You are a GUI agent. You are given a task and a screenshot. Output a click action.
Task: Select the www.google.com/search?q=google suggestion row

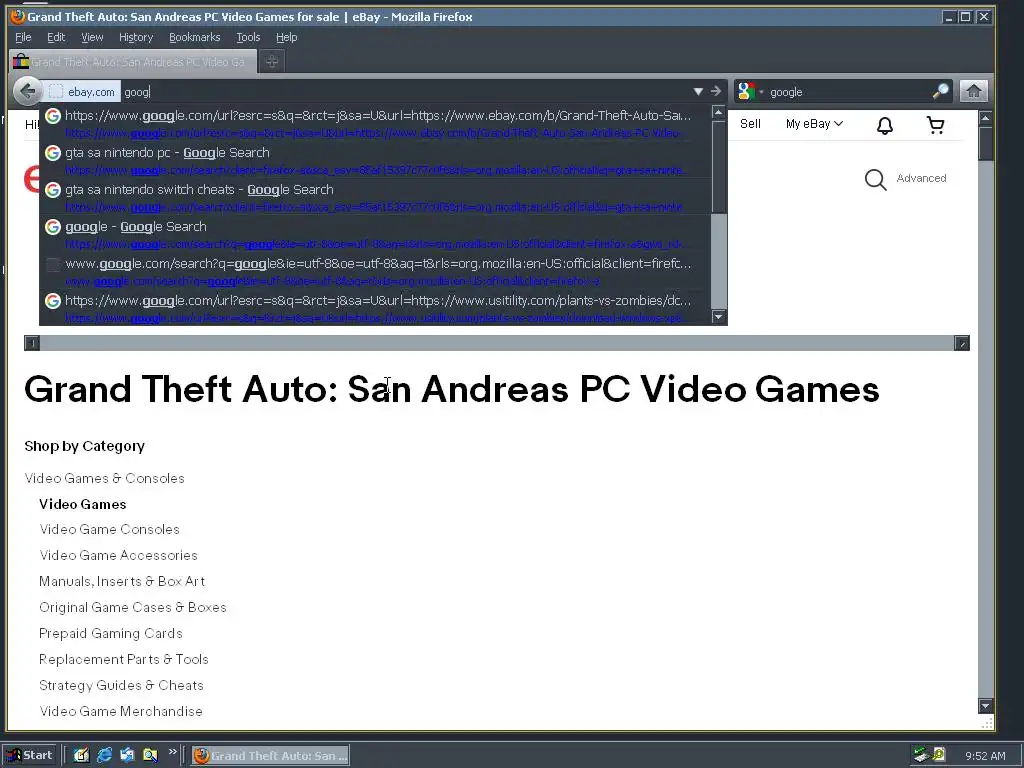(x=375, y=271)
